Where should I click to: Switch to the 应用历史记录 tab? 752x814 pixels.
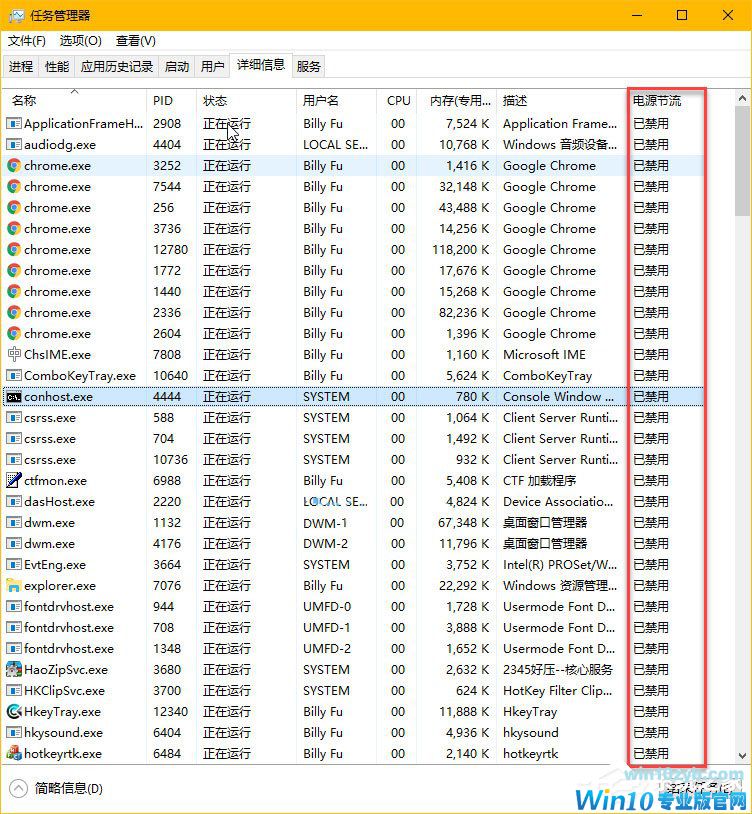point(117,66)
